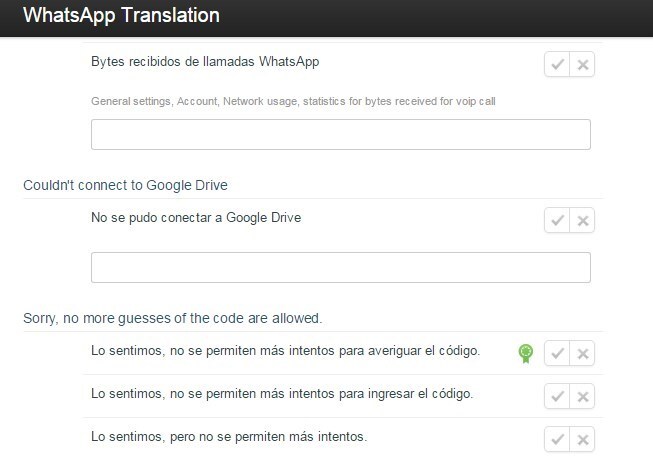Focus the translation input under Google Drive string
653x460 pixels.
point(340,267)
